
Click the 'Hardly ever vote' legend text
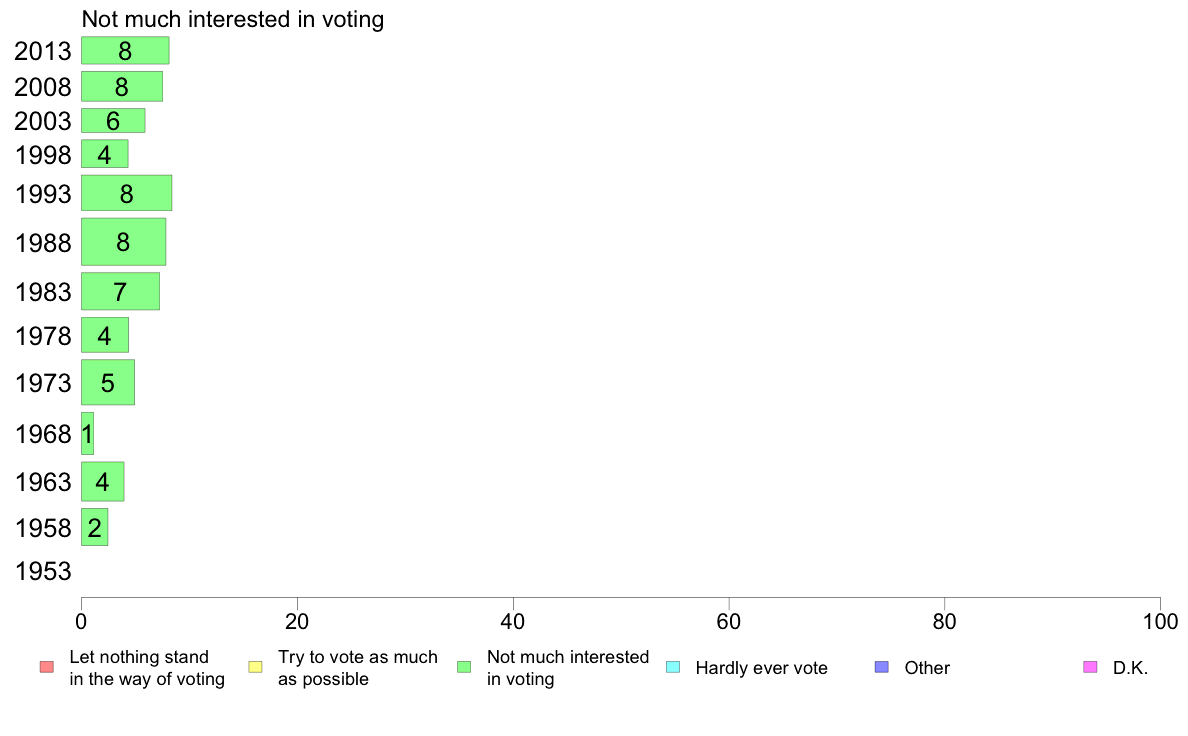[761, 668]
